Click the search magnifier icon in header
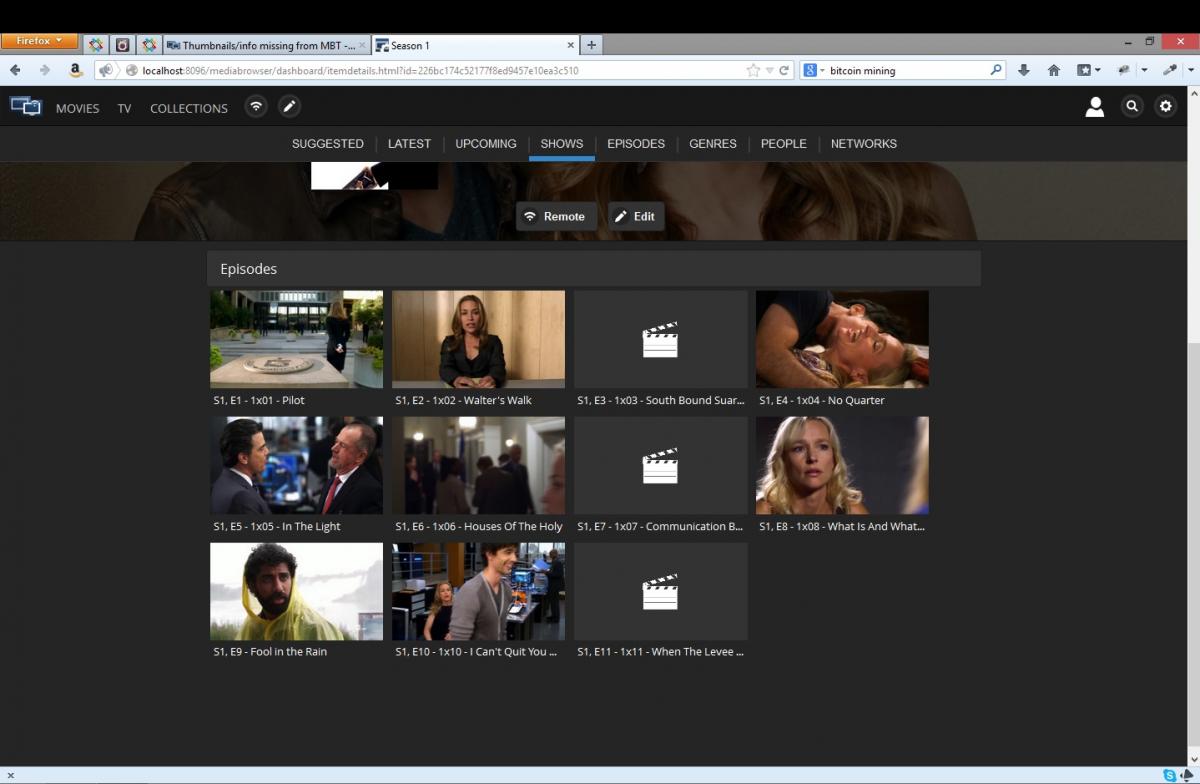The image size is (1200, 784). (1132, 106)
